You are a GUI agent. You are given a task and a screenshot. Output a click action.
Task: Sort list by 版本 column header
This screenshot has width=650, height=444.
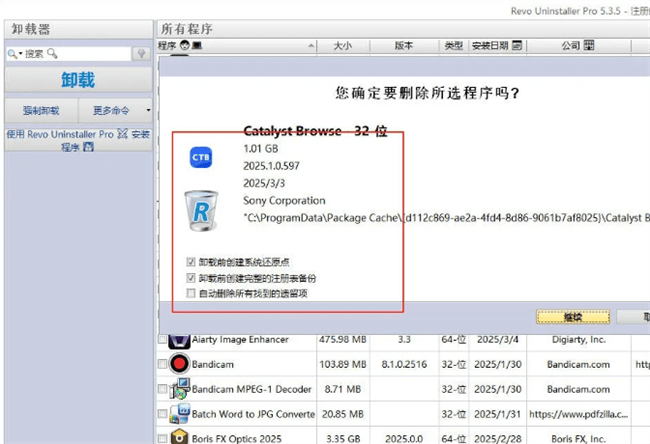404,46
